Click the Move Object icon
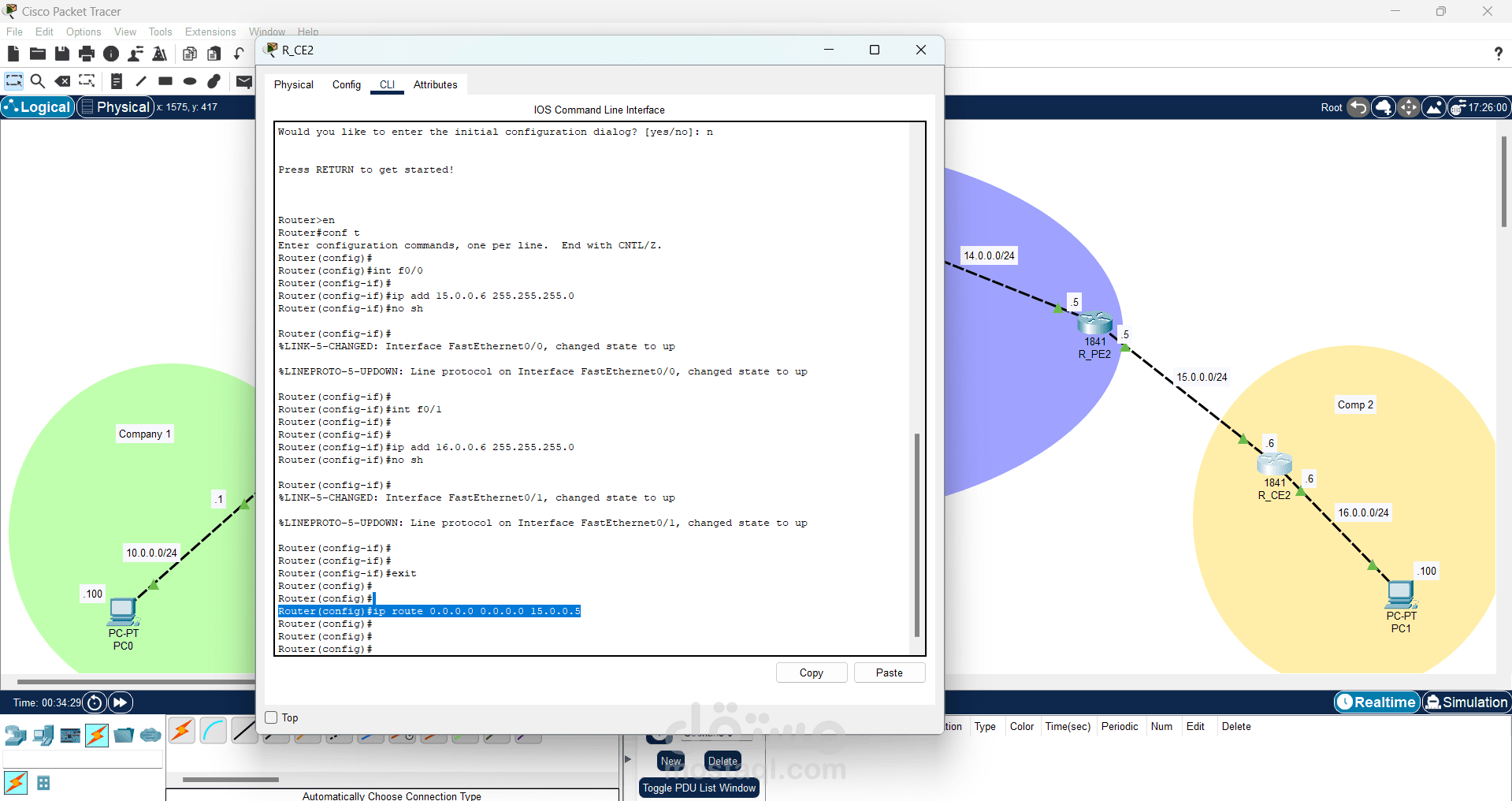This screenshot has width=1512, height=801. [1409, 107]
